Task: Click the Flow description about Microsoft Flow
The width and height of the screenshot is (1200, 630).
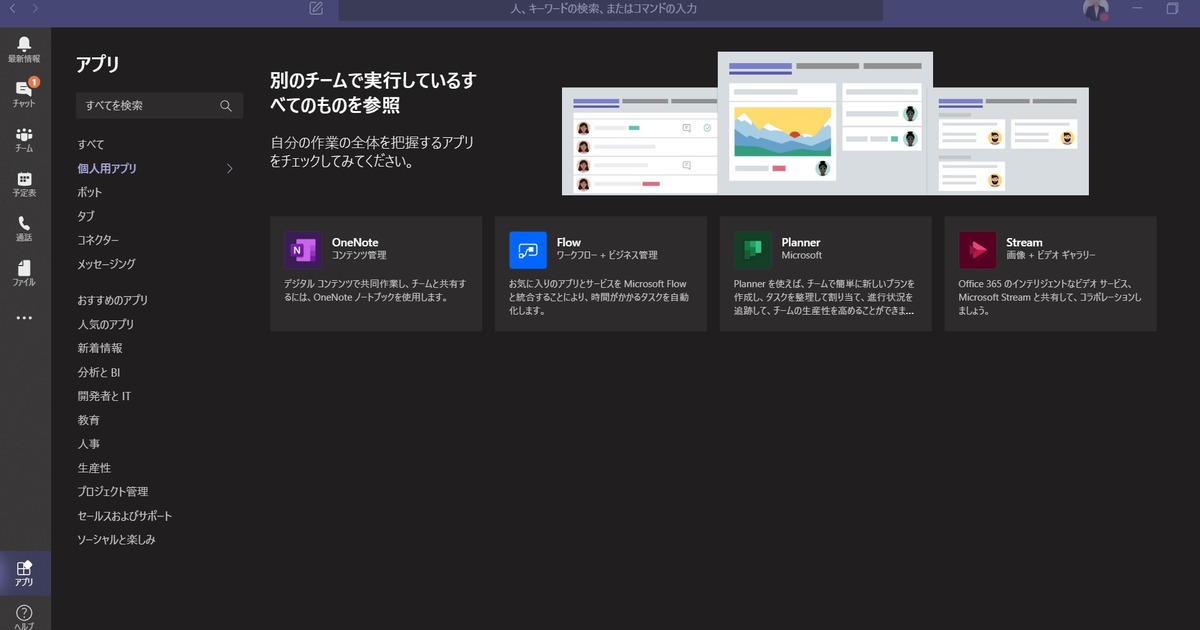Action: (598, 297)
